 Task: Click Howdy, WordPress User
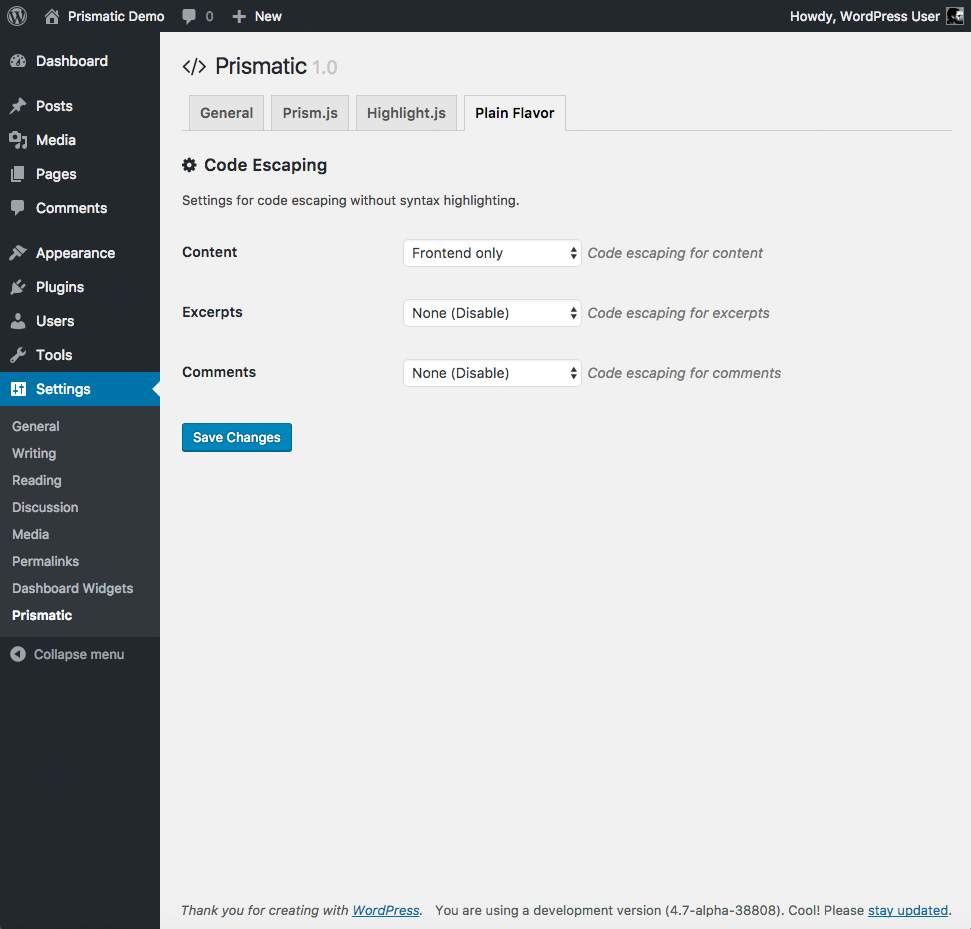click(x=864, y=17)
